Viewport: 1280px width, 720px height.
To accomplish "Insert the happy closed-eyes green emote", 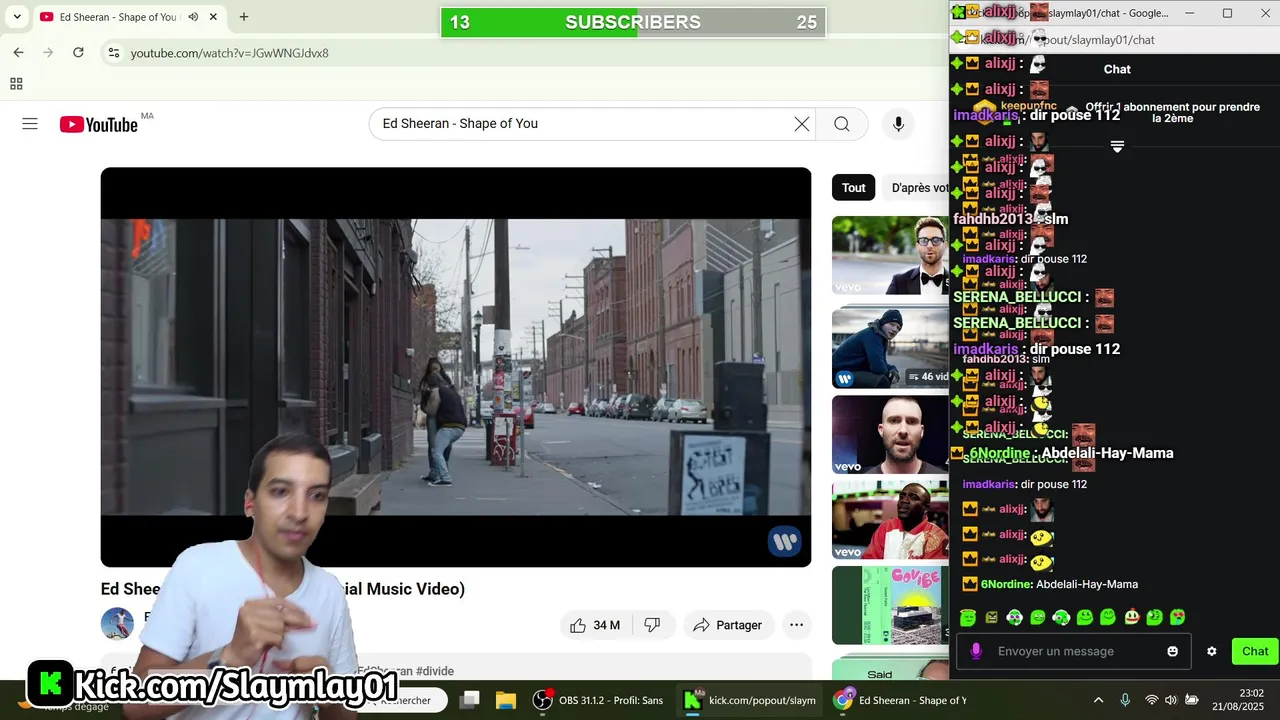I will (1108, 618).
